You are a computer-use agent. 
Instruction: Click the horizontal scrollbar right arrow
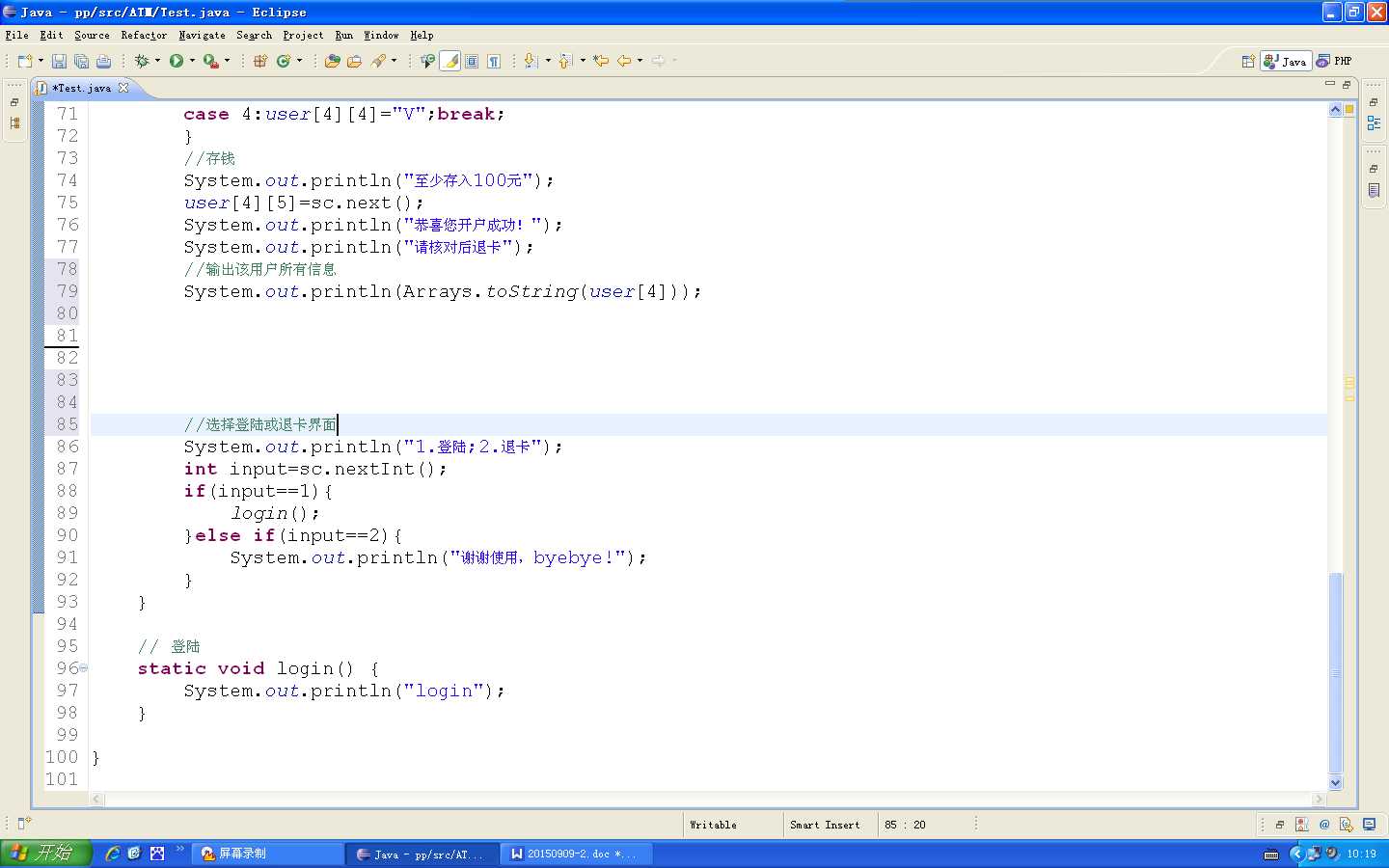tap(1319, 799)
